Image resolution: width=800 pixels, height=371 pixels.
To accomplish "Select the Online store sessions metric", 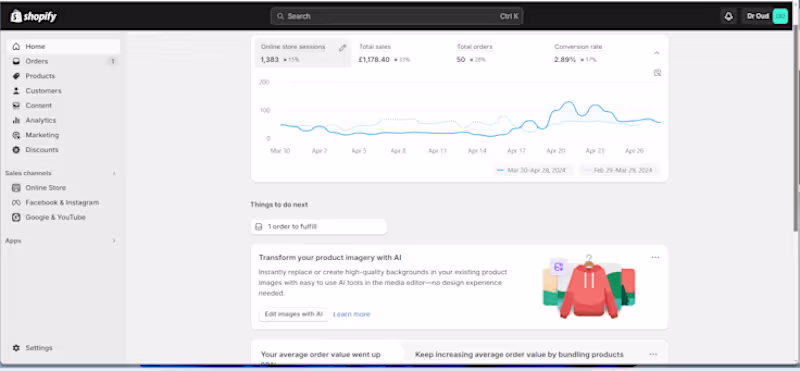I will tap(303, 53).
